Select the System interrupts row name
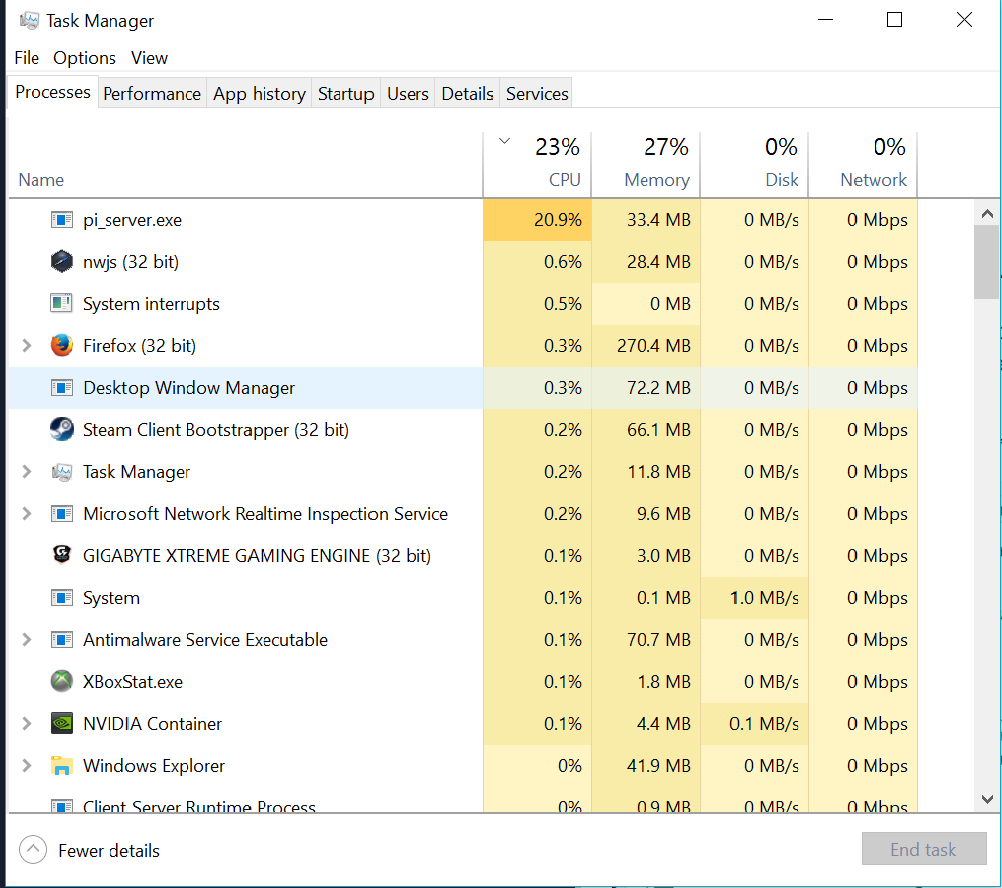 (x=151, y=304)
